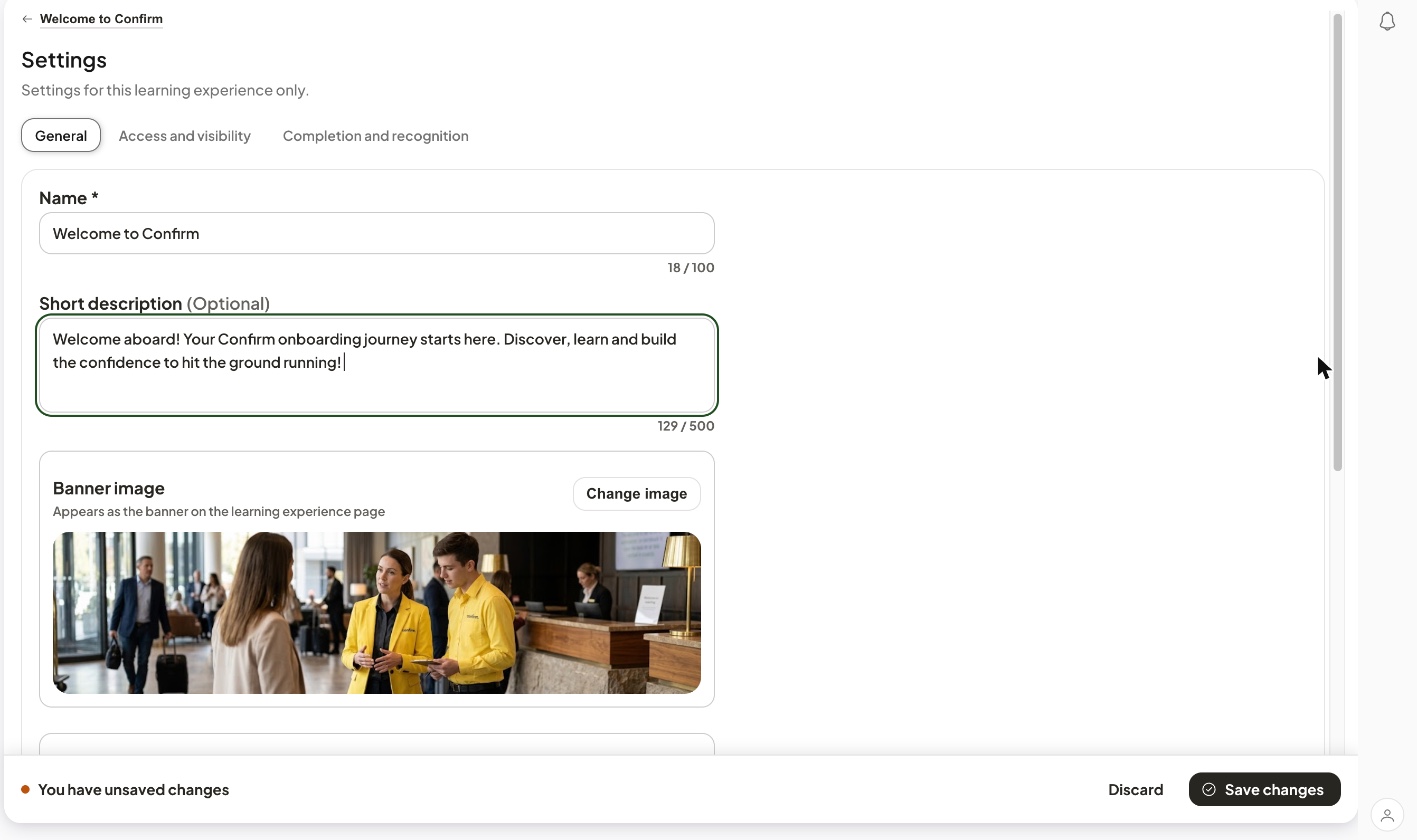Click the 'You have unsaved changes' notice
1417x840 pixels.
[x=125, y=790]
